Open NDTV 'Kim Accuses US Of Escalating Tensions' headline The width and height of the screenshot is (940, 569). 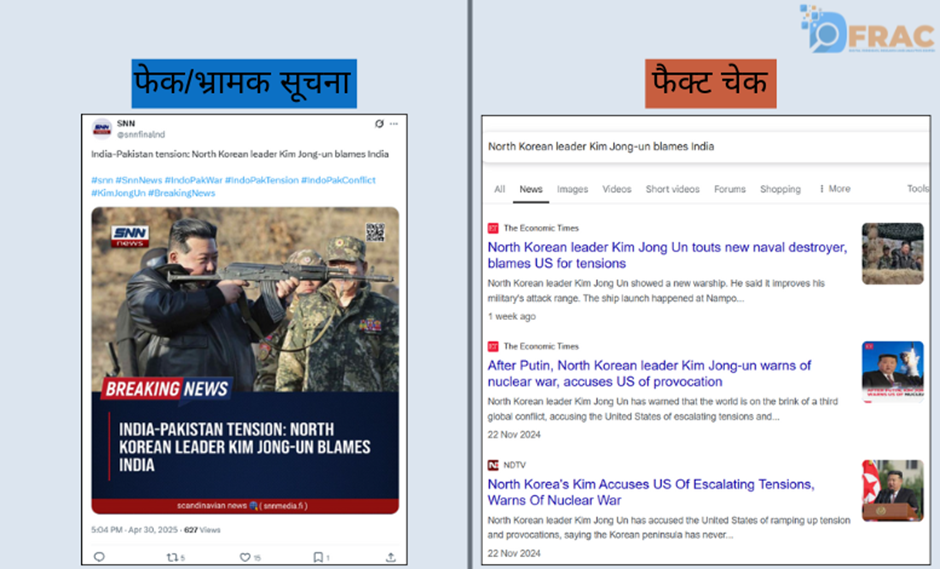click(x=650, y=492)
